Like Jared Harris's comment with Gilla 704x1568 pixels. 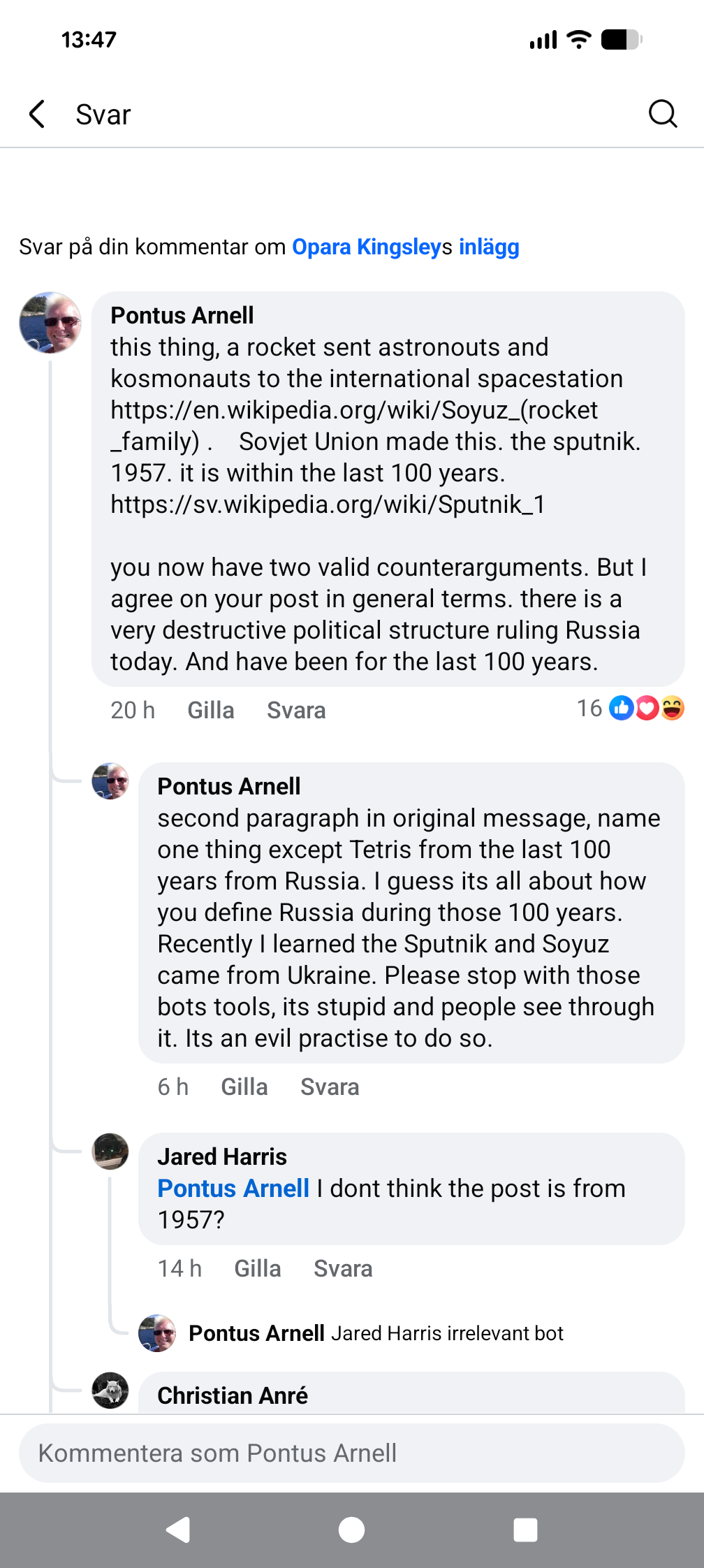[x=257, y=1268]
